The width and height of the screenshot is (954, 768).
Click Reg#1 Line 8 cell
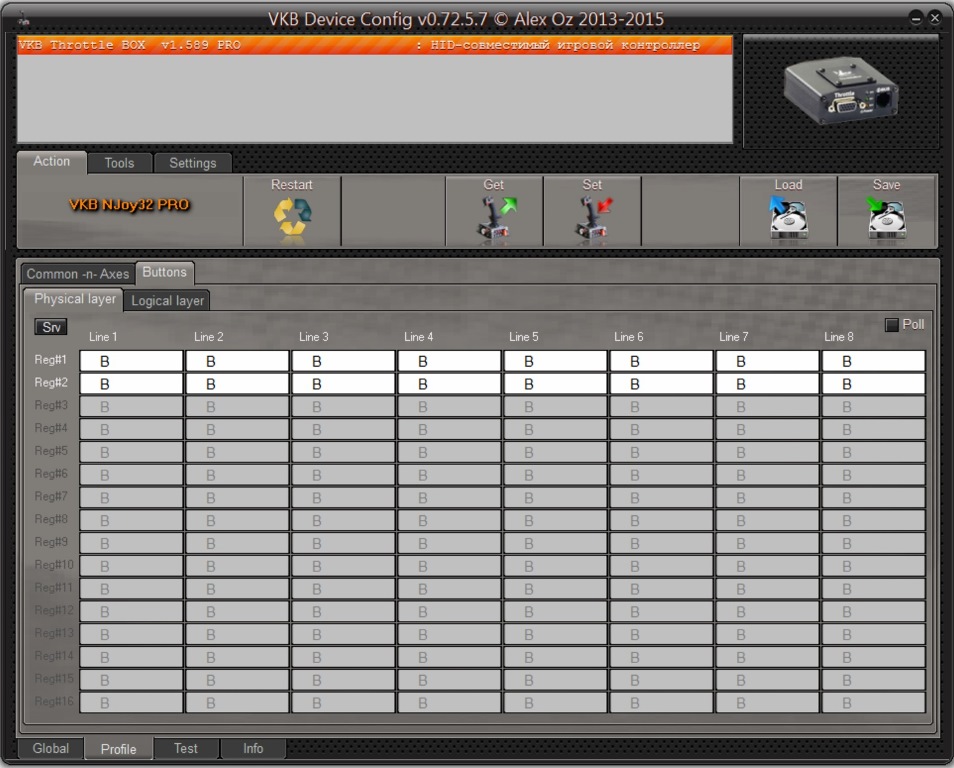[874, 361]
